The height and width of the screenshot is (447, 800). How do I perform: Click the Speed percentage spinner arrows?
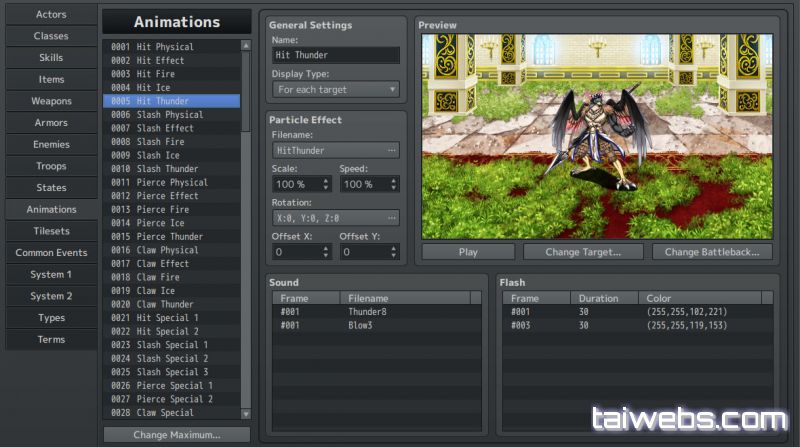tap(392, 185)
